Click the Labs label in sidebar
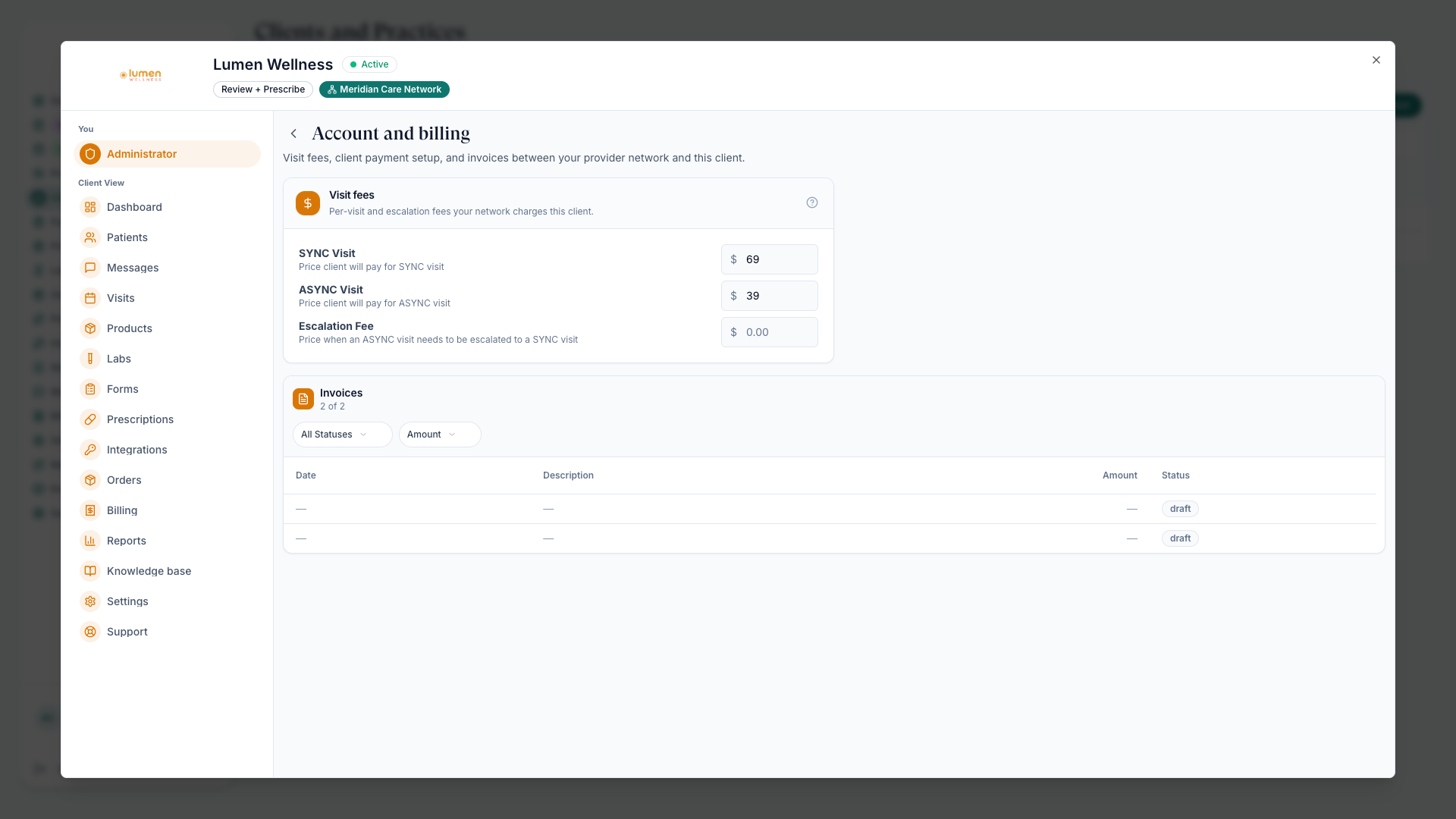This screenshot has width=1456, height=819. [x=119, y=359]
